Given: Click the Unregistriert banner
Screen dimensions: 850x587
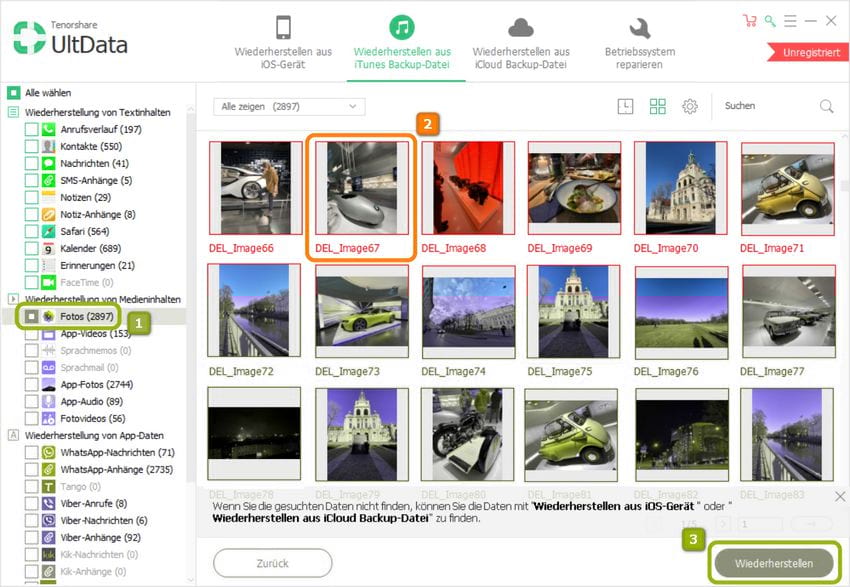Looking at the screenshot, I should pyautogui.click(x=808, y=53).
